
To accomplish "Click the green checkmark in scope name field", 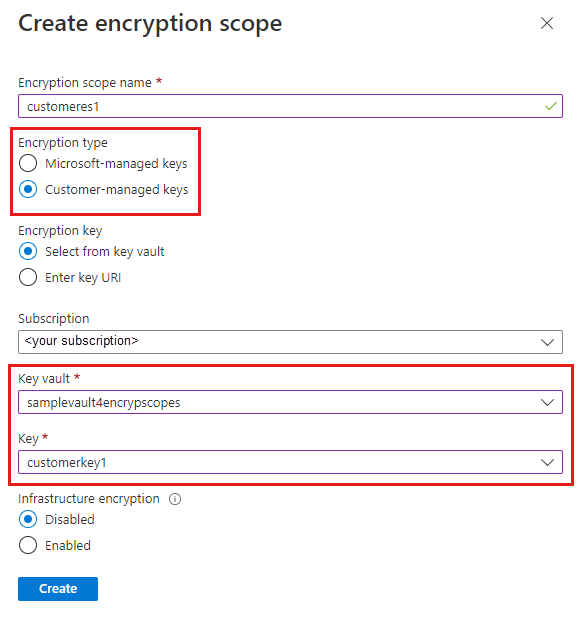I will [550, 106].
